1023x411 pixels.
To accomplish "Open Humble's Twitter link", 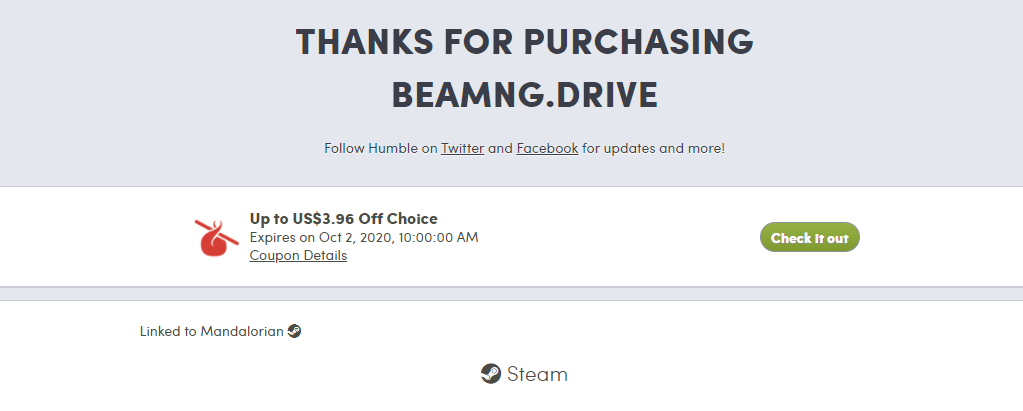I will tap(463, 148).
